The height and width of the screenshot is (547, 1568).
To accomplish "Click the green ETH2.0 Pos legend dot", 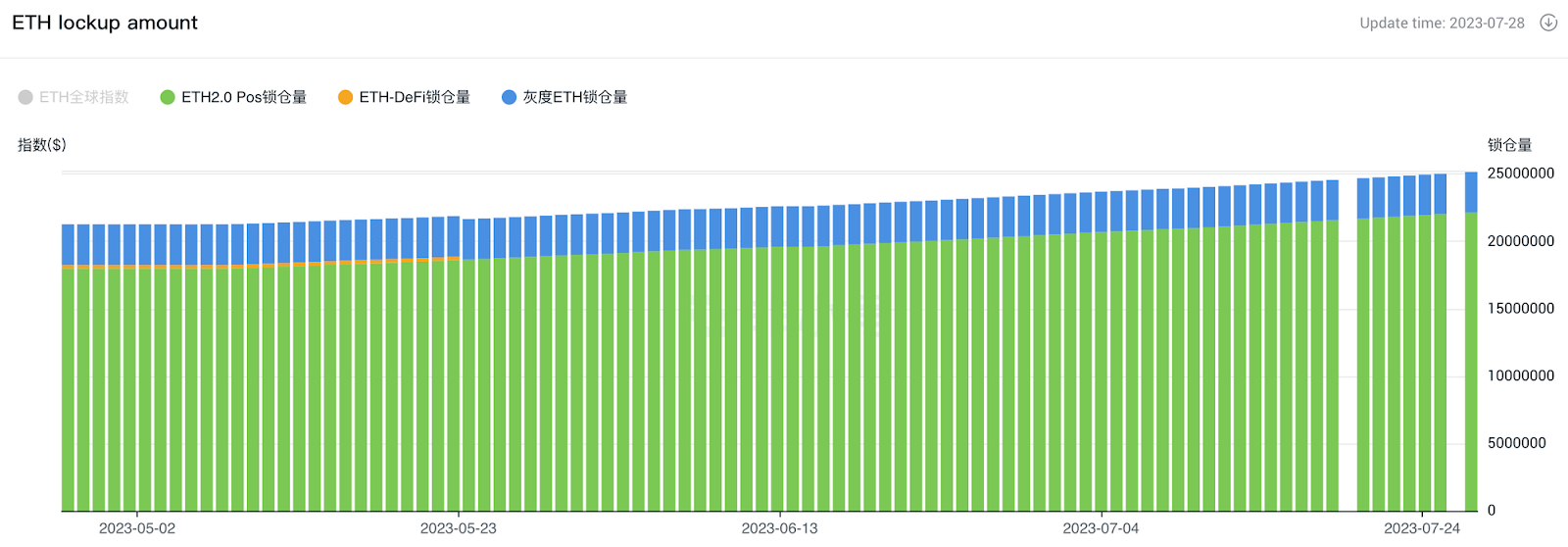I will tap(168, 97).
